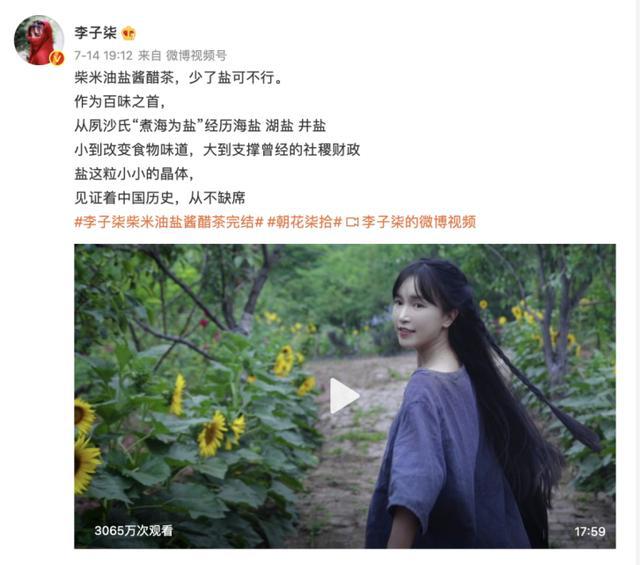Image resolution: width=640 pixels, height=565 pixels.
Task: Open the username 李子柒 profile link
Action: click(x=96, y=33)
